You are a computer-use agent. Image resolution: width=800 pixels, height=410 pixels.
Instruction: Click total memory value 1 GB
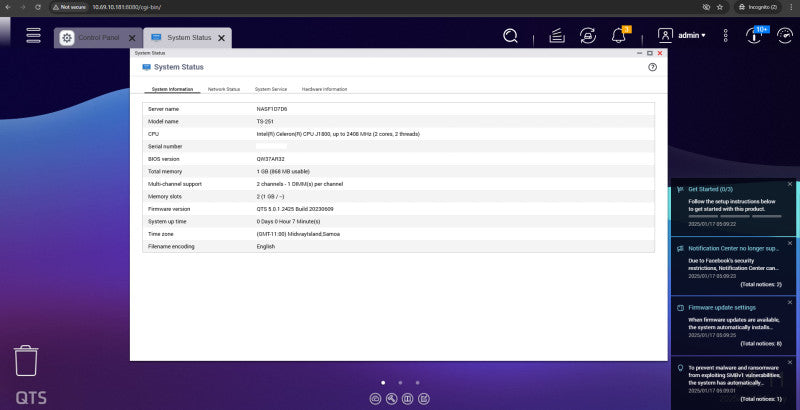coord(283,171)
